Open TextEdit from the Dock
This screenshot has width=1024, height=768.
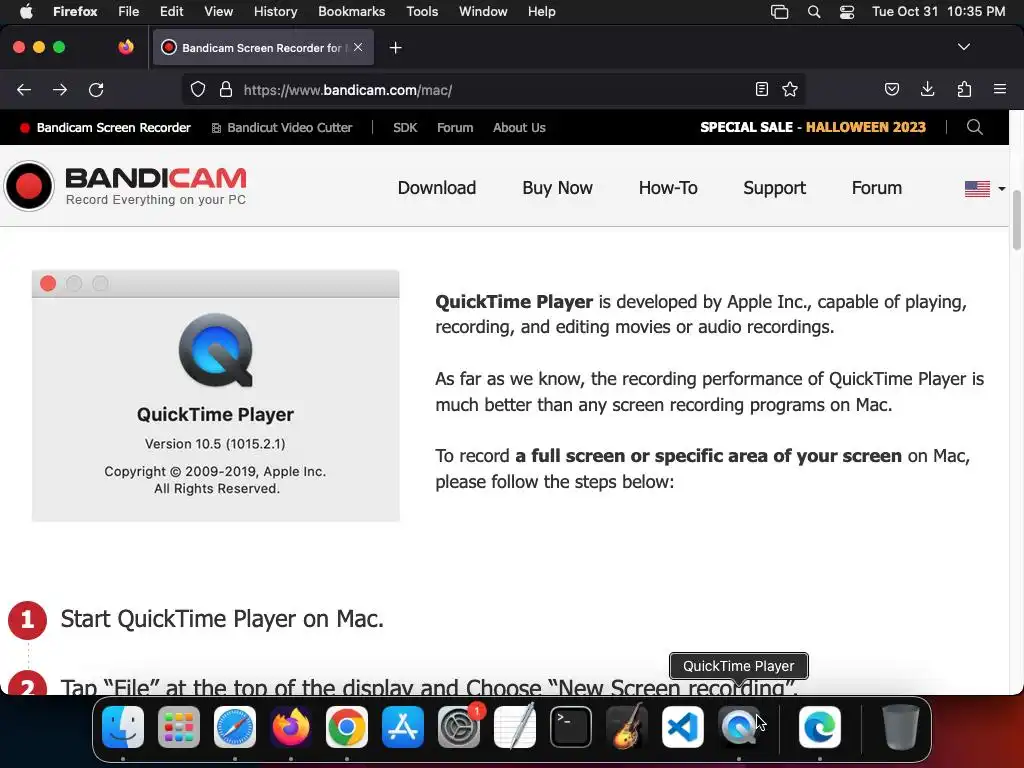pyautogui.click(x=515, y=727)
